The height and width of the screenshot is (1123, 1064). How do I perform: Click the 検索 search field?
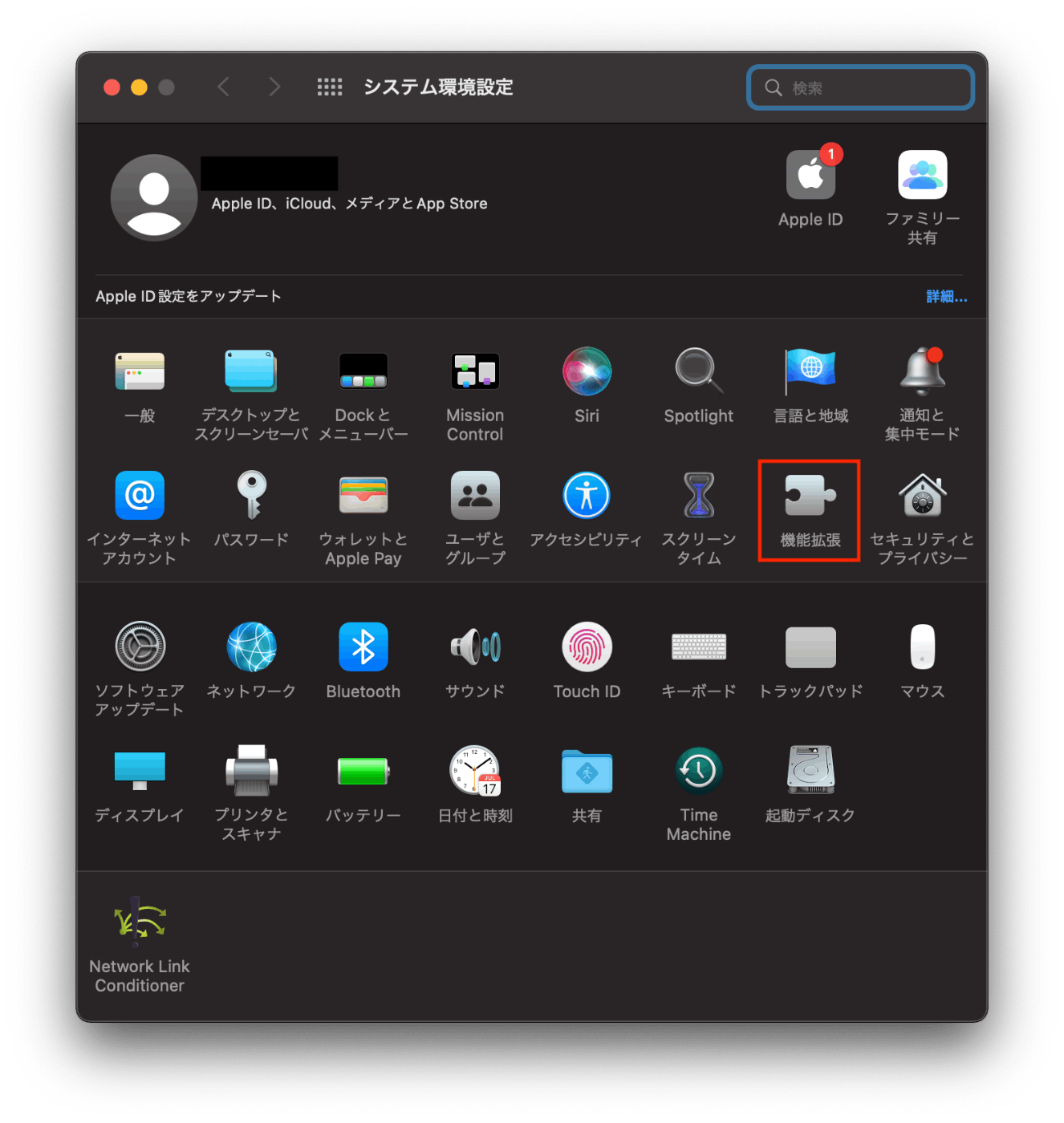(x=861, y=87)
